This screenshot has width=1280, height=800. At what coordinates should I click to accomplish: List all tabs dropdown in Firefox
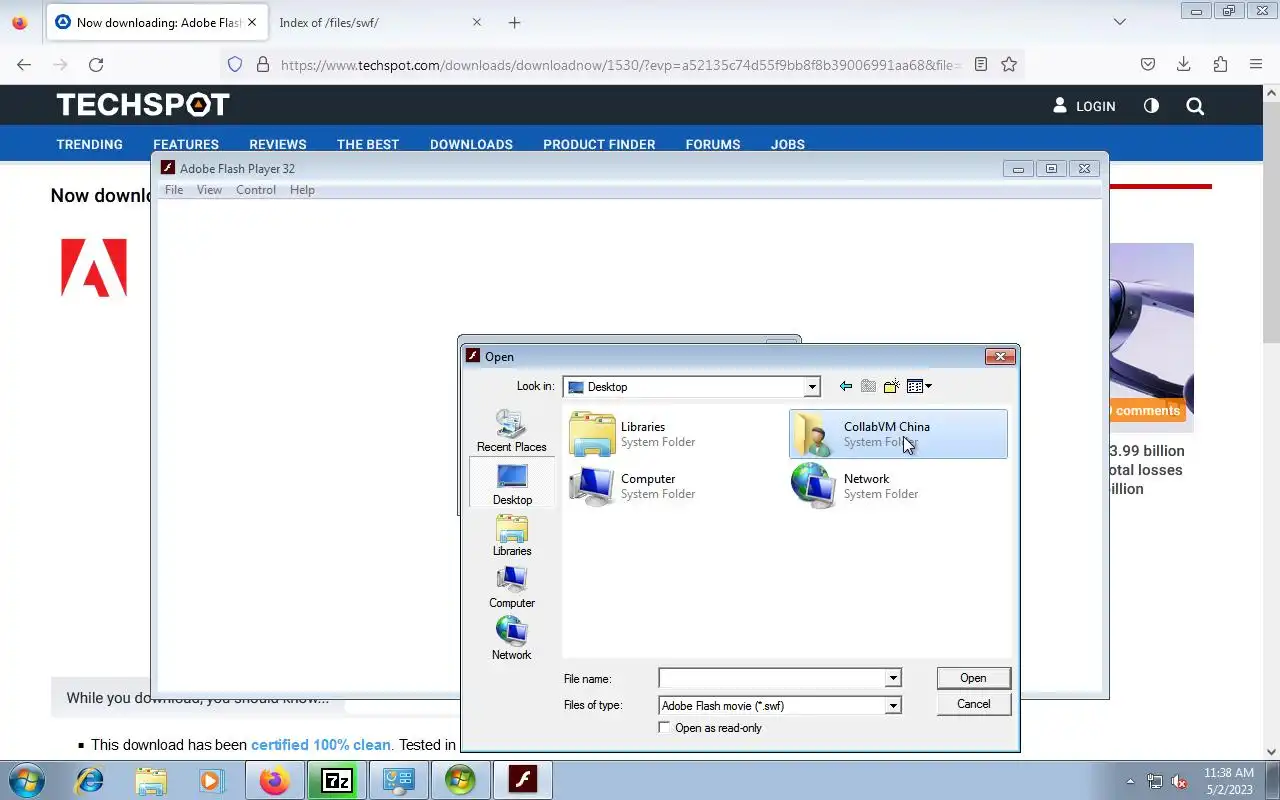click(1120, 22)
